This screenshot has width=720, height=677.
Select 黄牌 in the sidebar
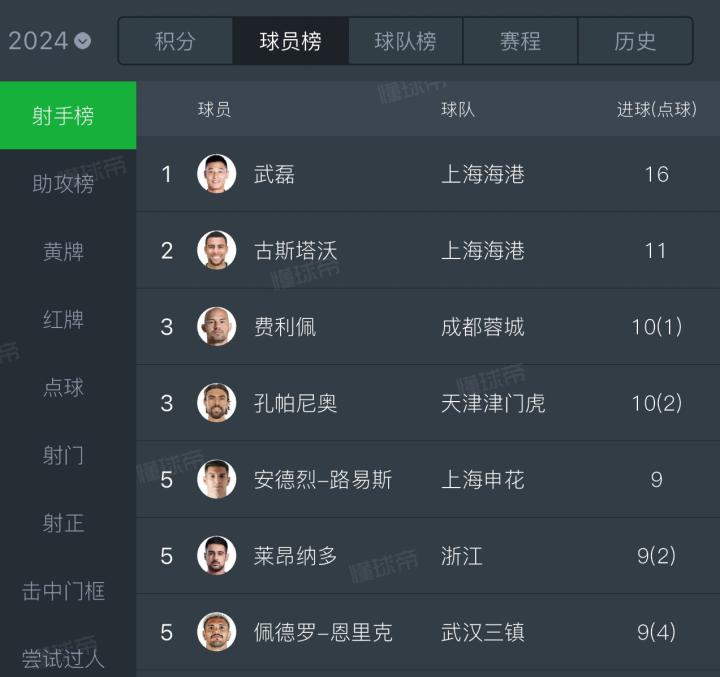tap(63, 252)
